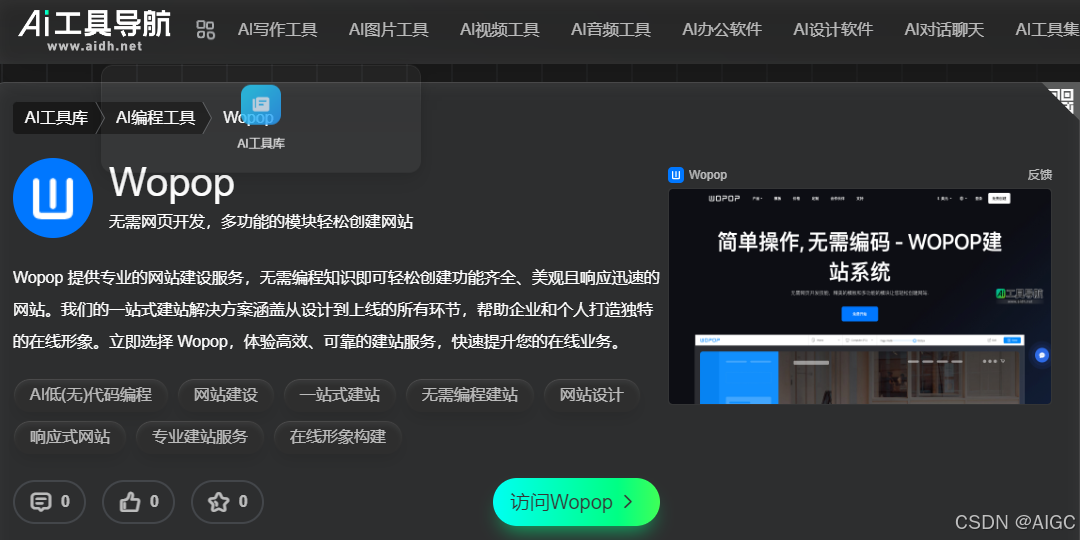Viewport: 1080px width, 540px height.
Task: Open the Wopop website preview thumbnail
Action: tap(860, 296)
